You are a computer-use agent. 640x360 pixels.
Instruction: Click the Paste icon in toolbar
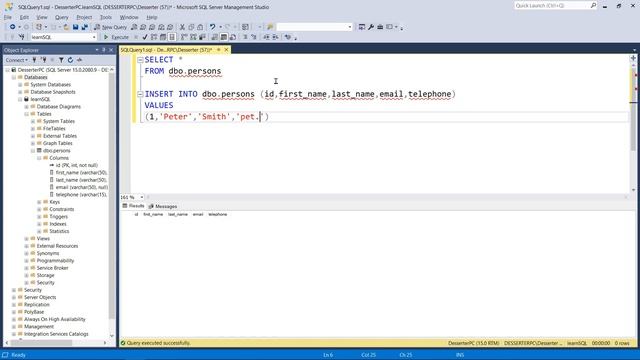(x=200, y=27)
